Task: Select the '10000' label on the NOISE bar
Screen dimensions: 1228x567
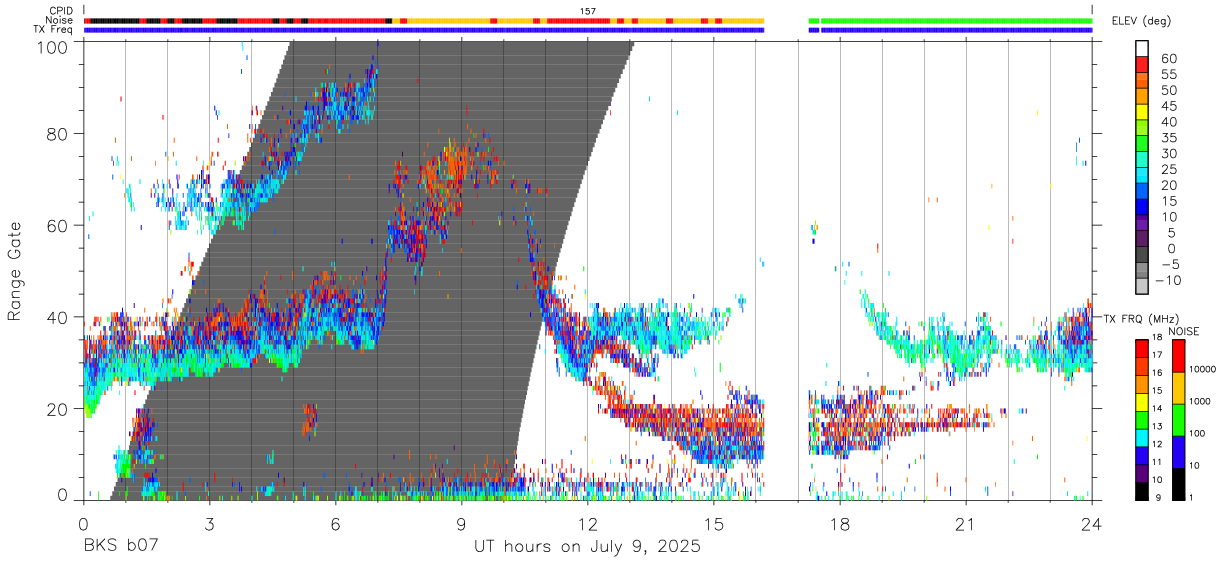Action: [1202, 368]
